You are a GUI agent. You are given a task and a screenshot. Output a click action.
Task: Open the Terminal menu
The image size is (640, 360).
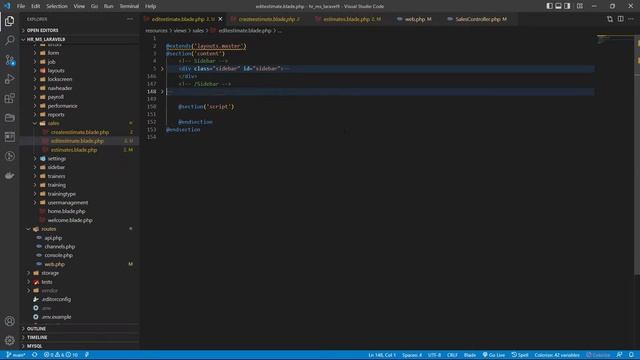pos(129,6)
